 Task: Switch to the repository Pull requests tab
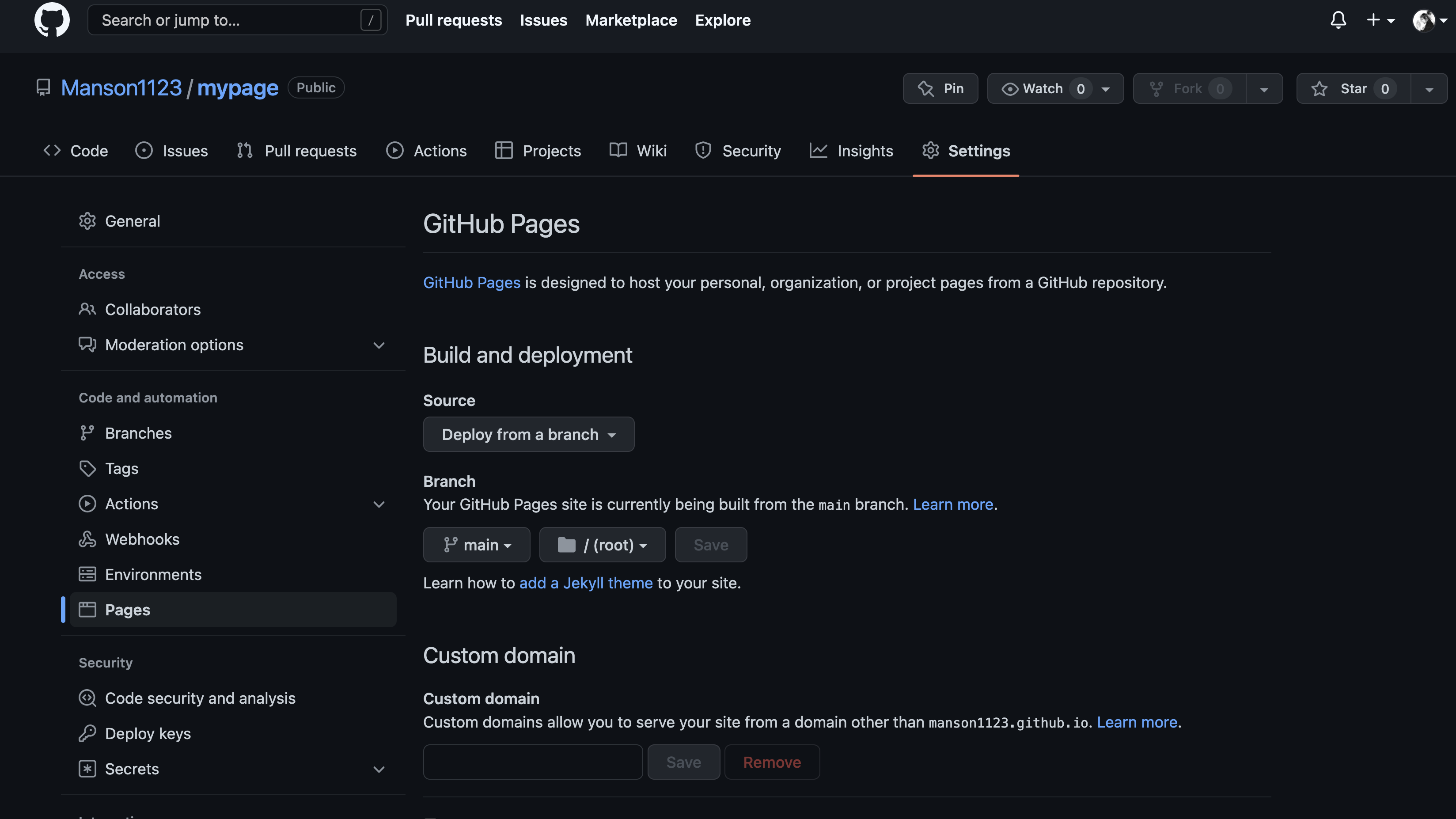[297, 150]
